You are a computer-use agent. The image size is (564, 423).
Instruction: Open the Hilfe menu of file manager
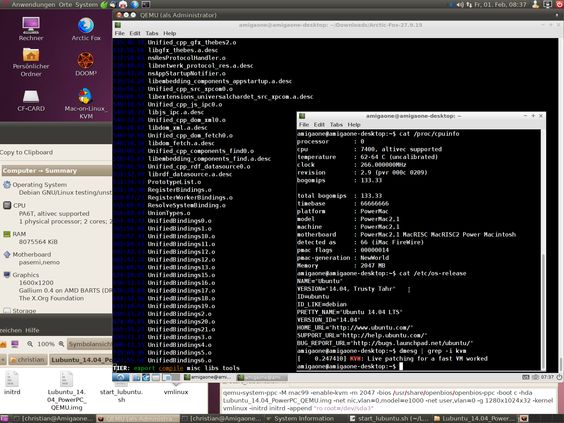click(32, 330)
